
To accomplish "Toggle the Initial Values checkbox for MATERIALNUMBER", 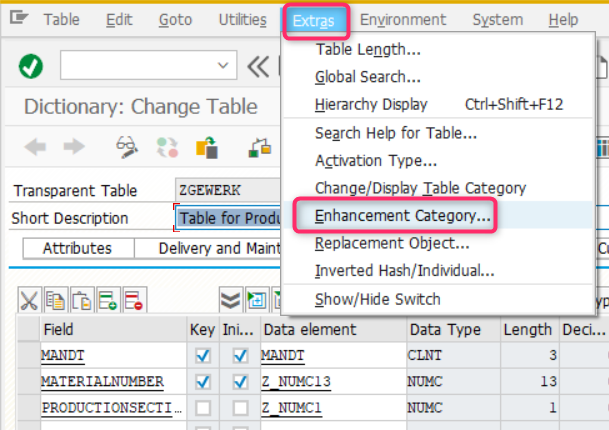I will click(240, 381).
